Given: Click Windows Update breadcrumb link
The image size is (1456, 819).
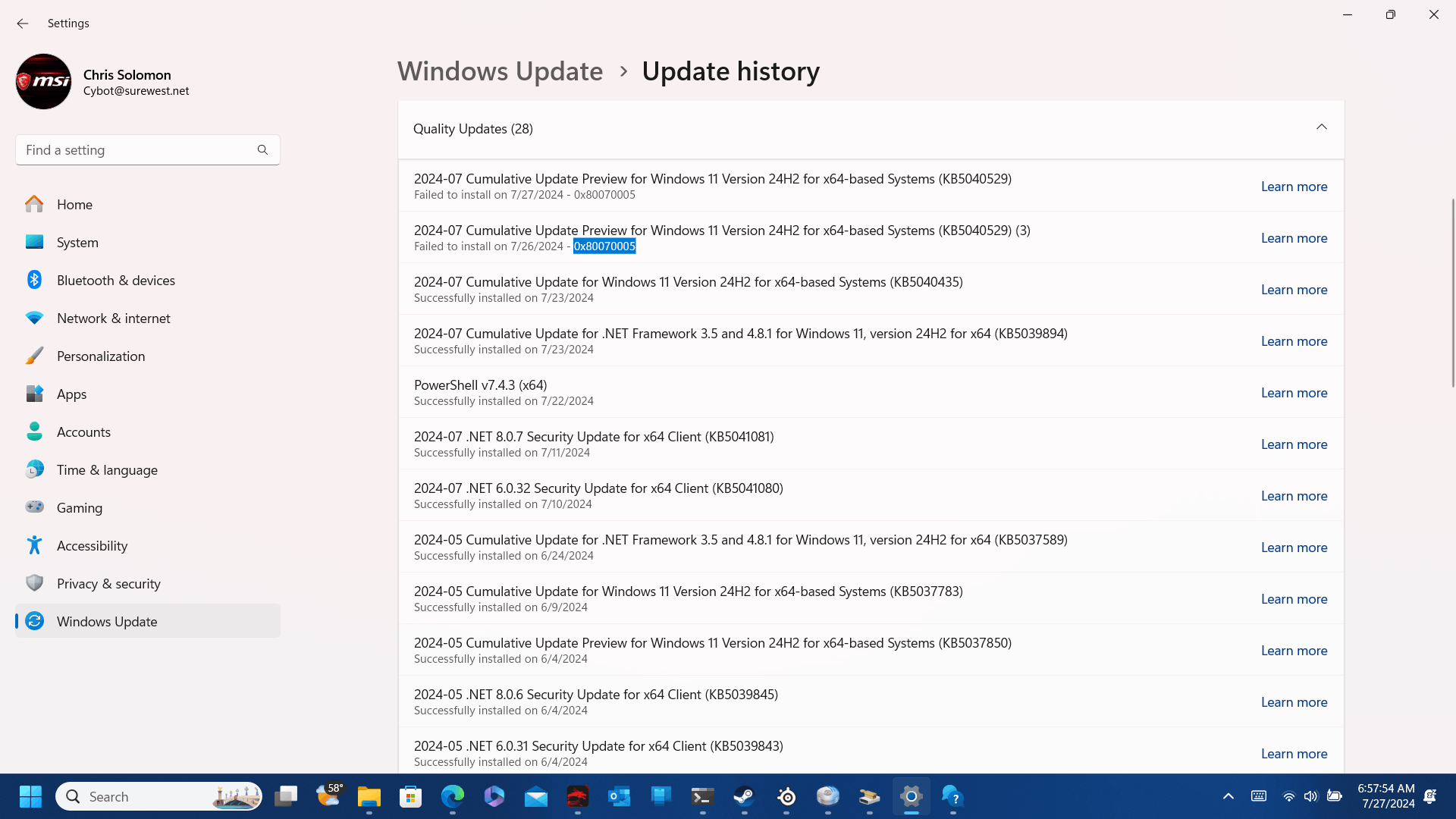Looking at the screenshot, I should (500, 71).
